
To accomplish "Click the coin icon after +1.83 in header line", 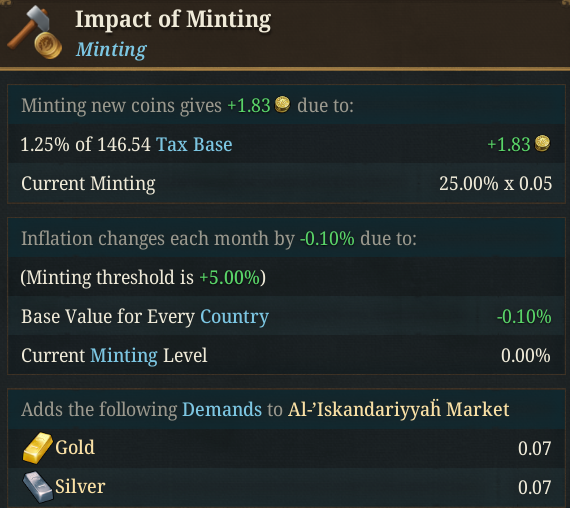I will click(x=282, y=104).
